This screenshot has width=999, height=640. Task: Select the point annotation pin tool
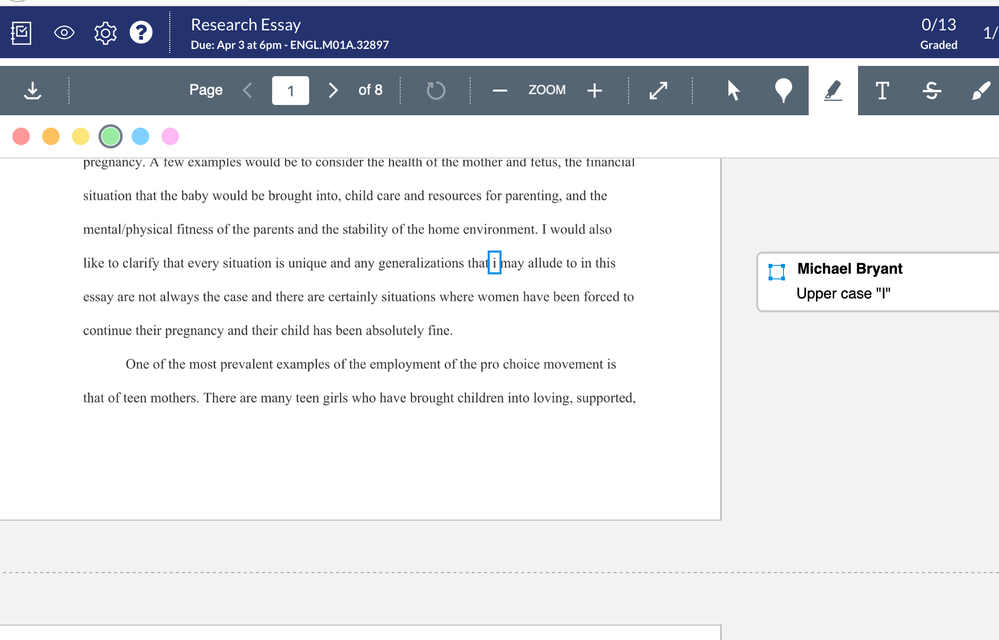click(784, 91)
